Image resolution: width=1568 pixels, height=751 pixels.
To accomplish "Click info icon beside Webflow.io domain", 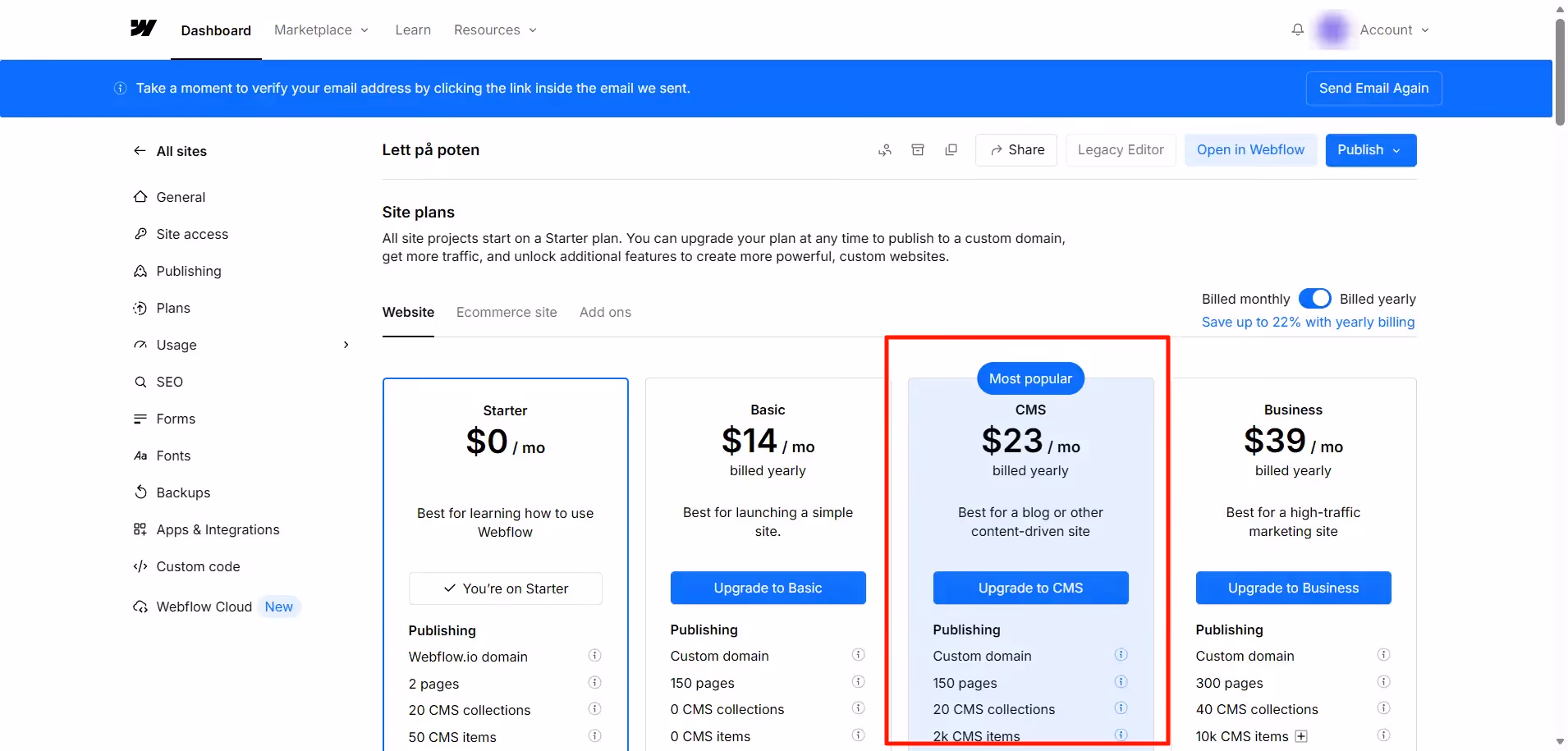I will tap(595, 655).
